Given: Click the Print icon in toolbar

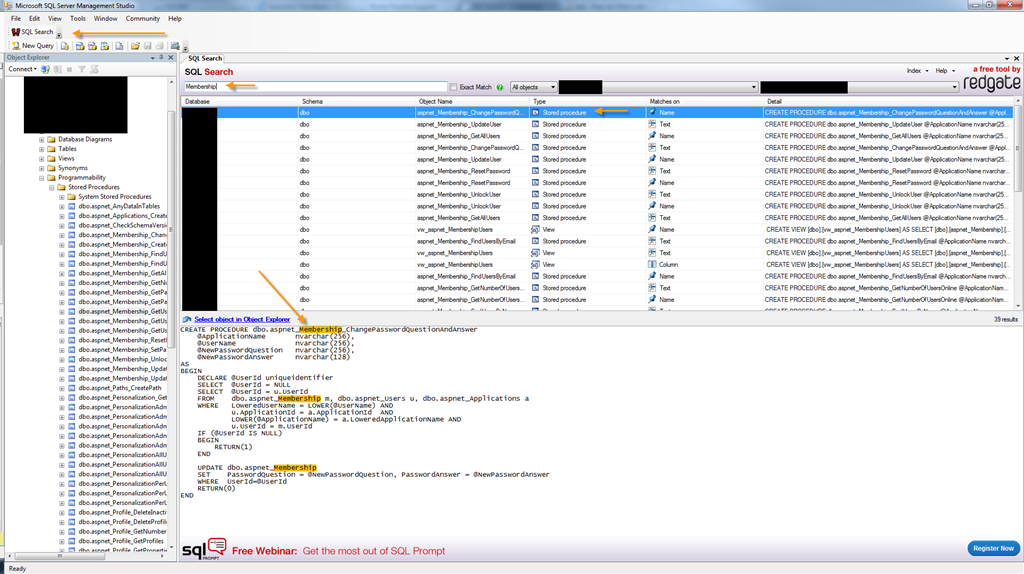Looking at the screenshot, I should pyautogui.click(x=160, y=46).
